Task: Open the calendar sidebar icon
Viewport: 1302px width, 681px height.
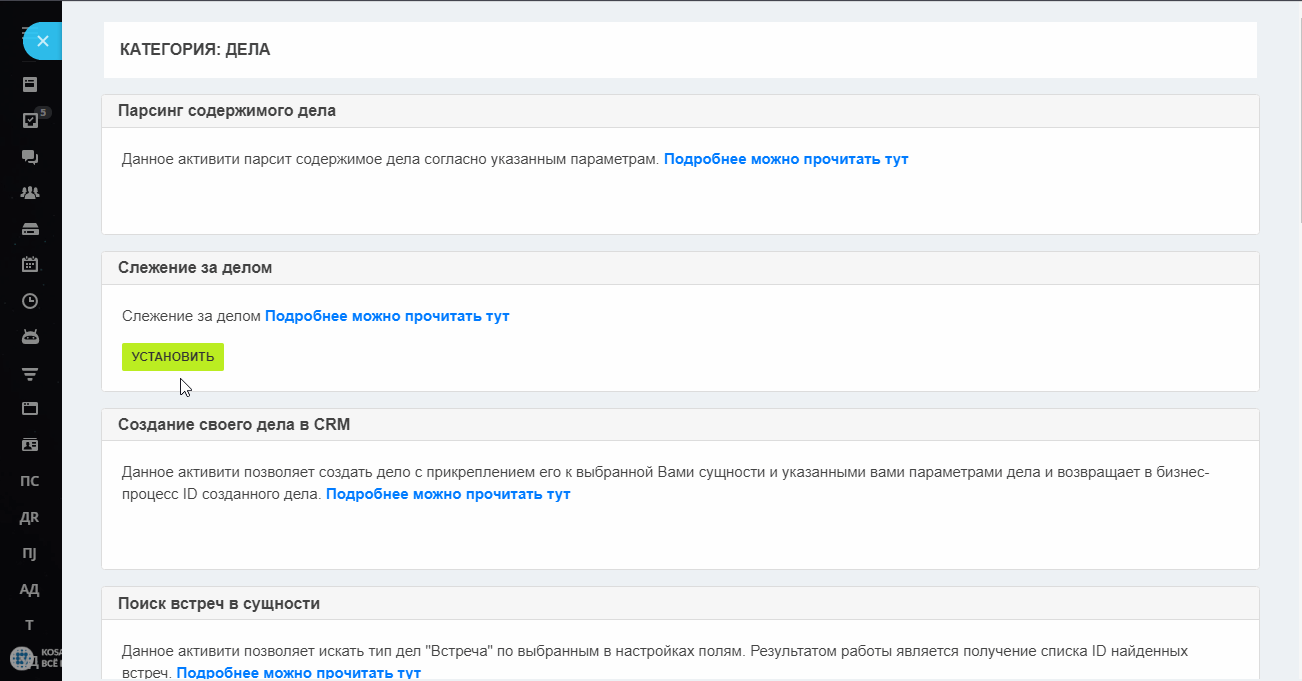Action: coord(30,264)
